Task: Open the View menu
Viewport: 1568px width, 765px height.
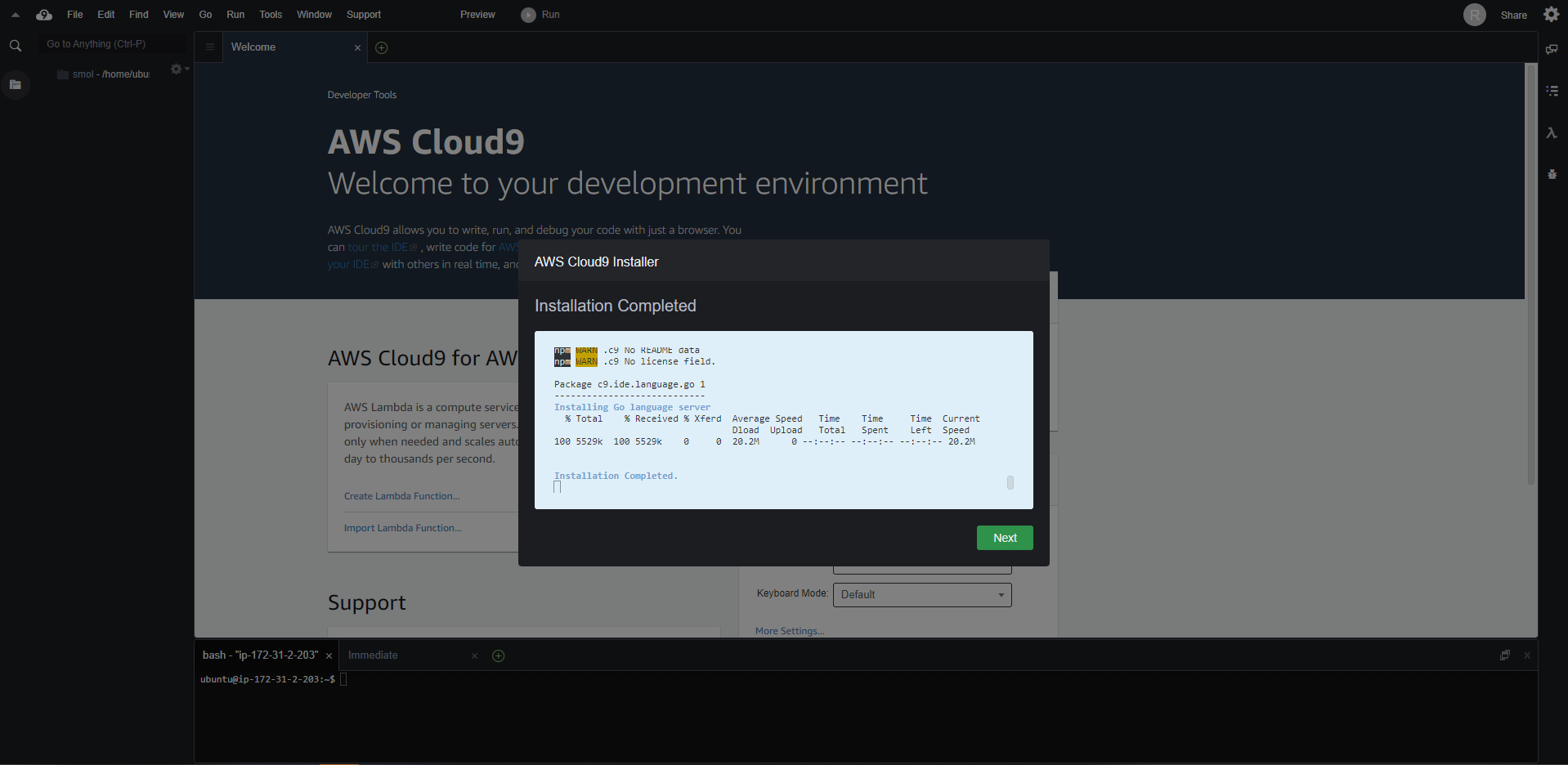Action: click(173, 15)
